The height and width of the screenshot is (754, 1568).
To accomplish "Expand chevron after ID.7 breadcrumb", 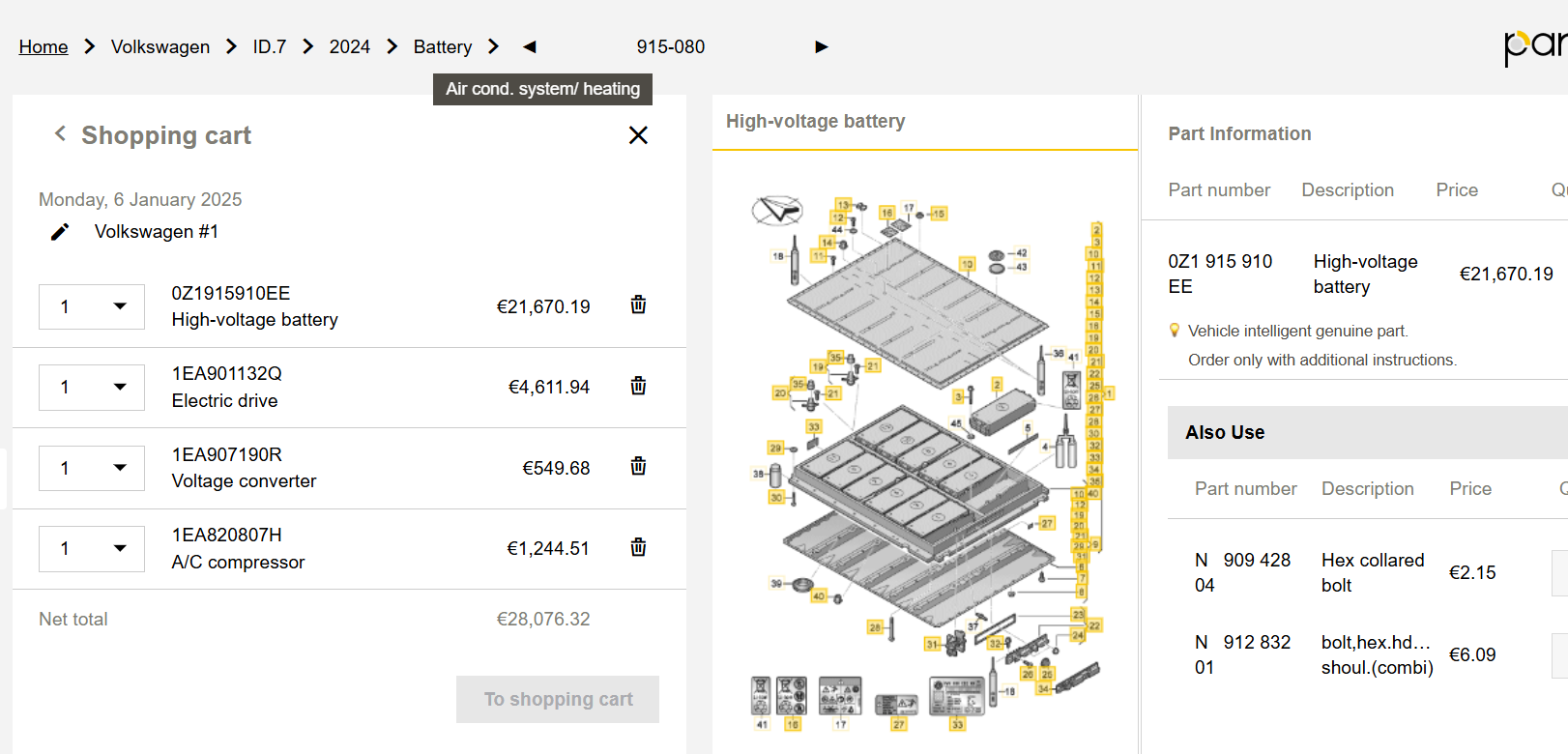I will [308, 46].
